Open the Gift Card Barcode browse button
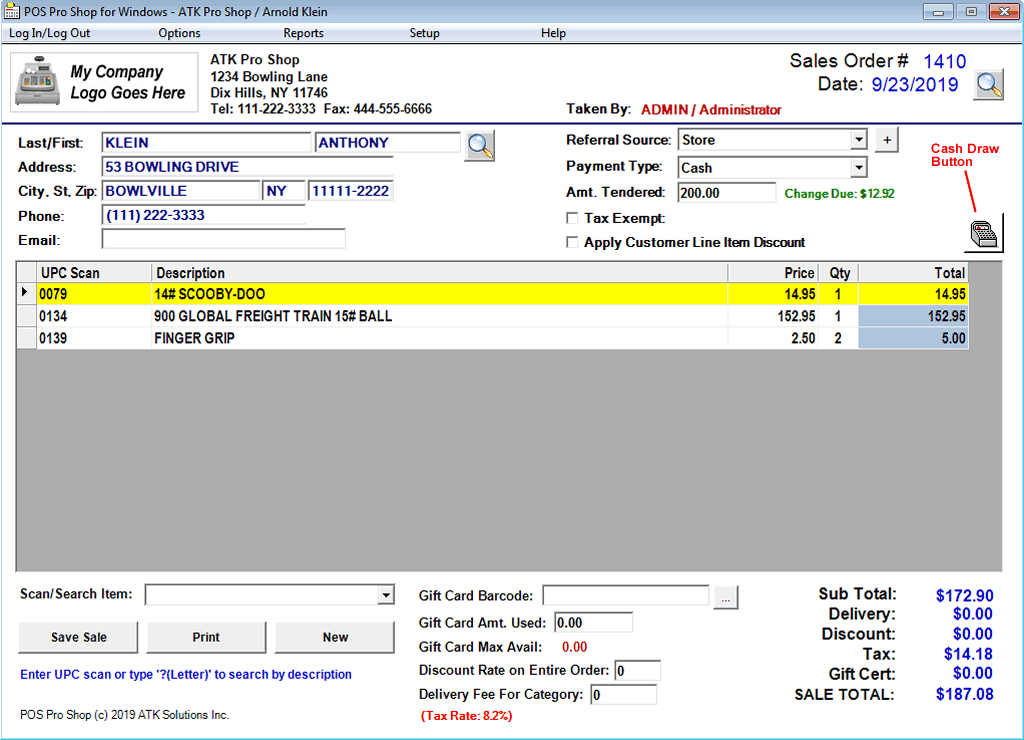Viewport: 1024px width, 740px height. coord(727,595)
